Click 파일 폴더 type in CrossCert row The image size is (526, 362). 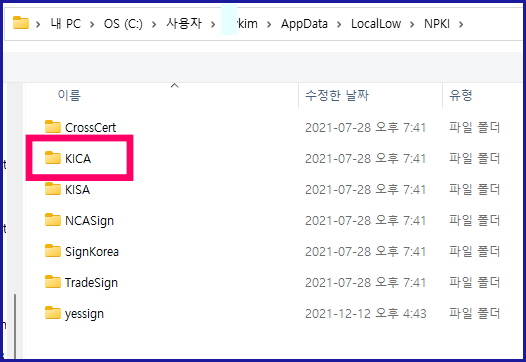coord(474,127)
